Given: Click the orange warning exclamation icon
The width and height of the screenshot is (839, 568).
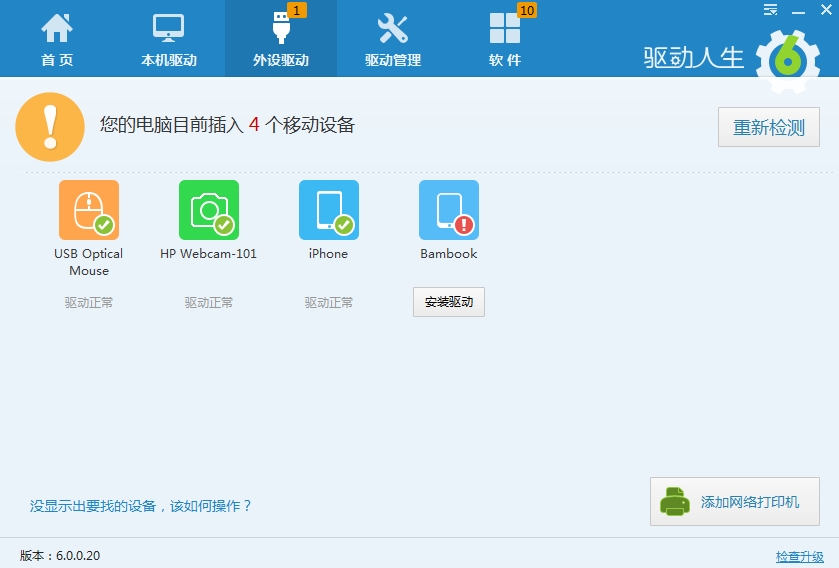Looking at the screenshot, I should [50, 127].
